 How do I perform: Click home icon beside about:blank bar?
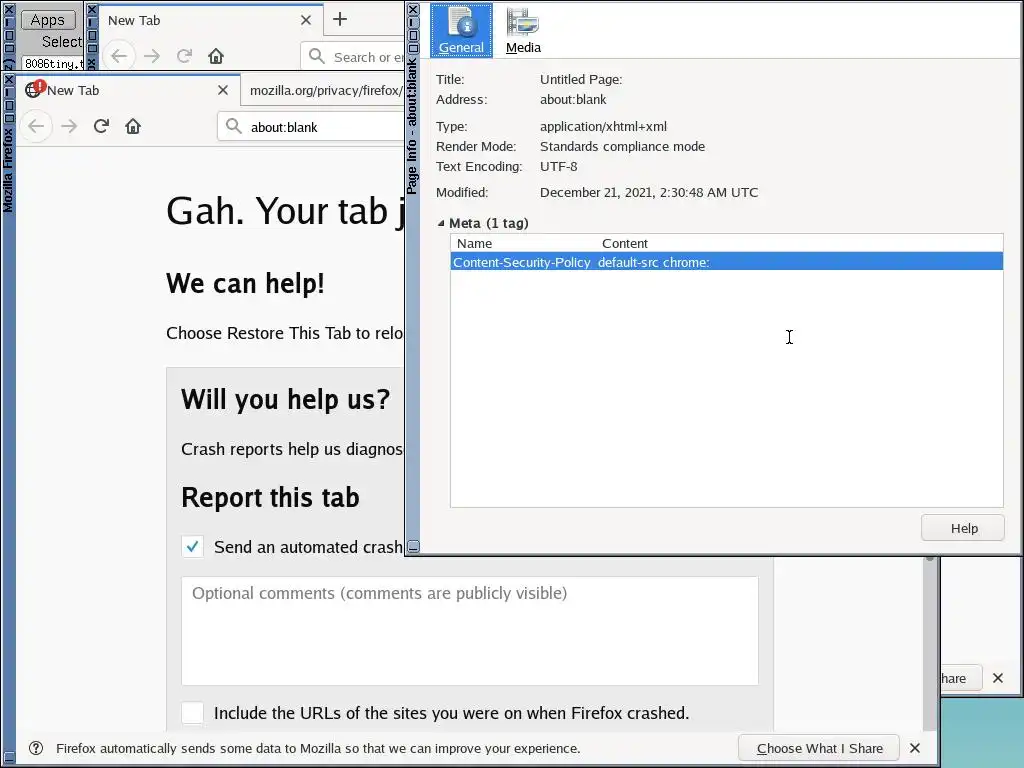coord(133,126)
